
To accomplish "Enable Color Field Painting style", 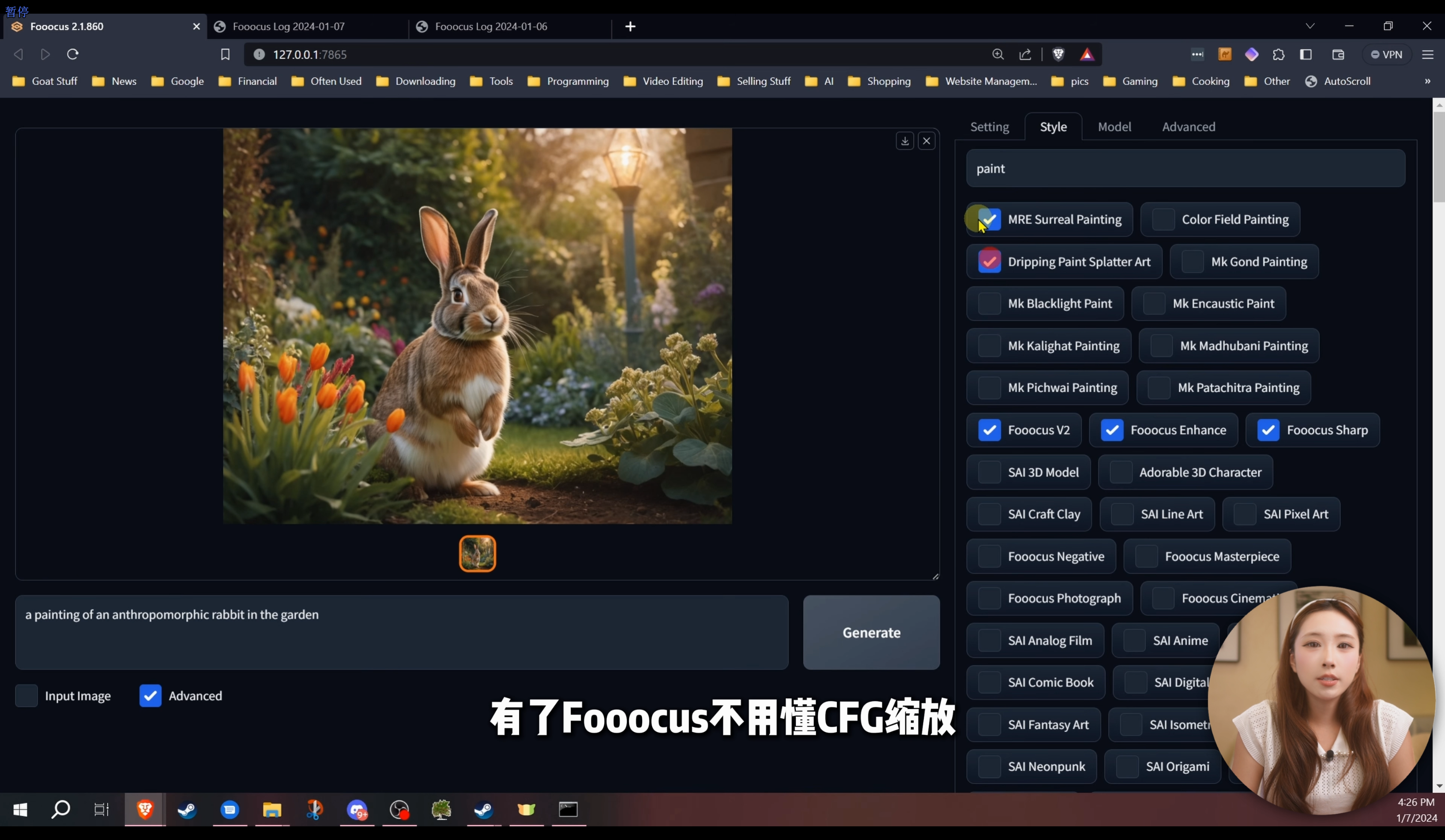I will tap(1163, 219).
